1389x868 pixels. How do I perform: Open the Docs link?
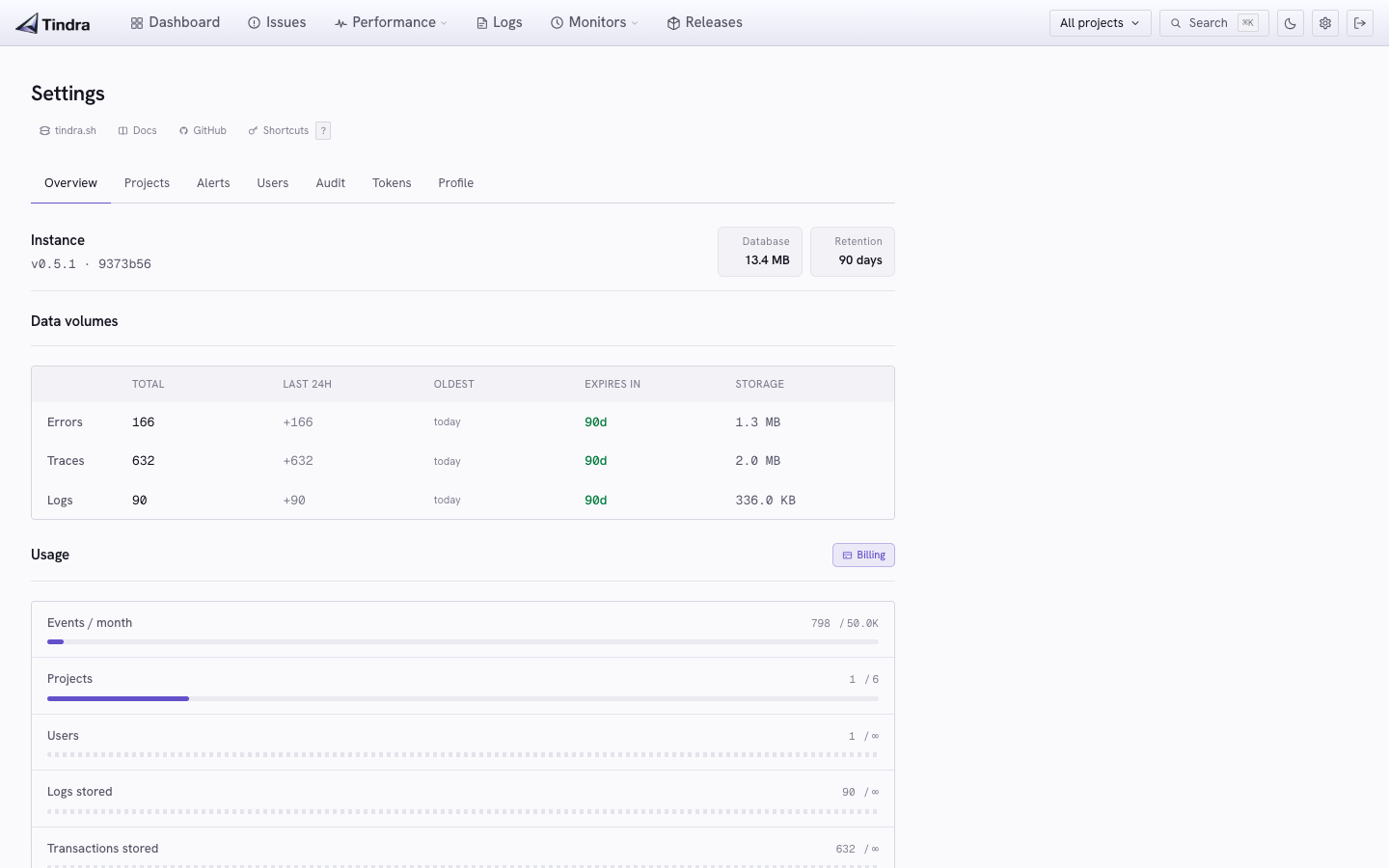137,130
